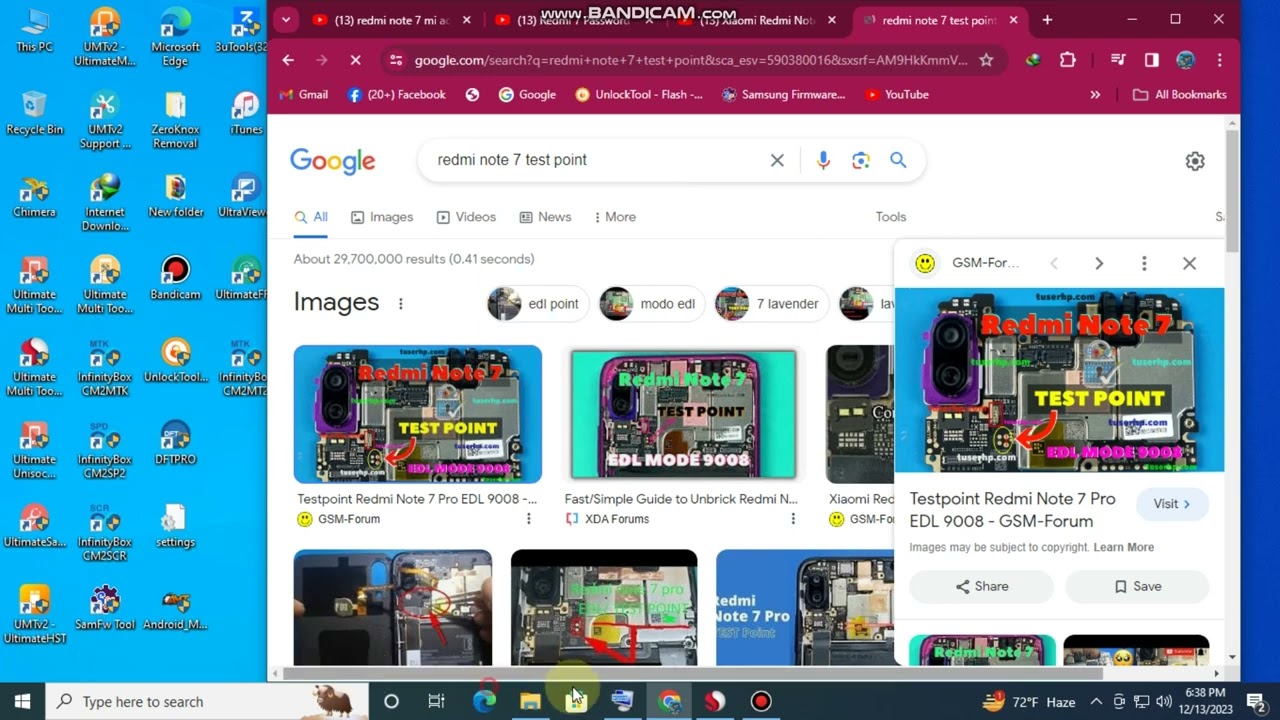Click the Windows taskbar search box
The height and width of the screenshot is (720, 1280).
point(208,701)
